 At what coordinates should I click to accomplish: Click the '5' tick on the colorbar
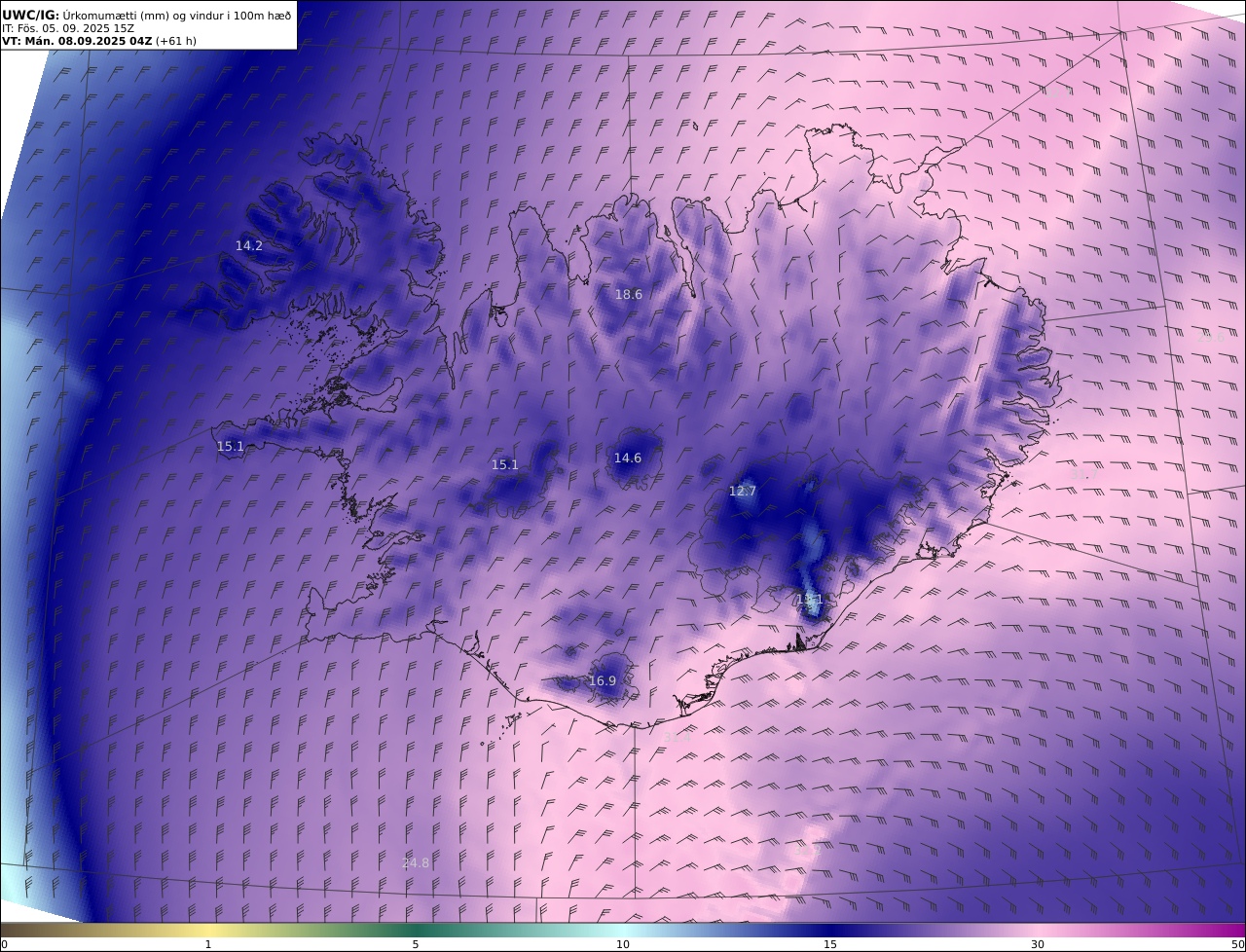(416, 945)
